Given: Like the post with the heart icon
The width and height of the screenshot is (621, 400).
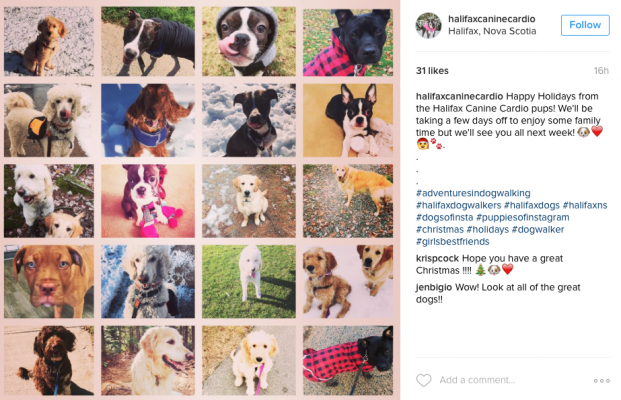Looking at the screenshot, I should tap(423, 380).
